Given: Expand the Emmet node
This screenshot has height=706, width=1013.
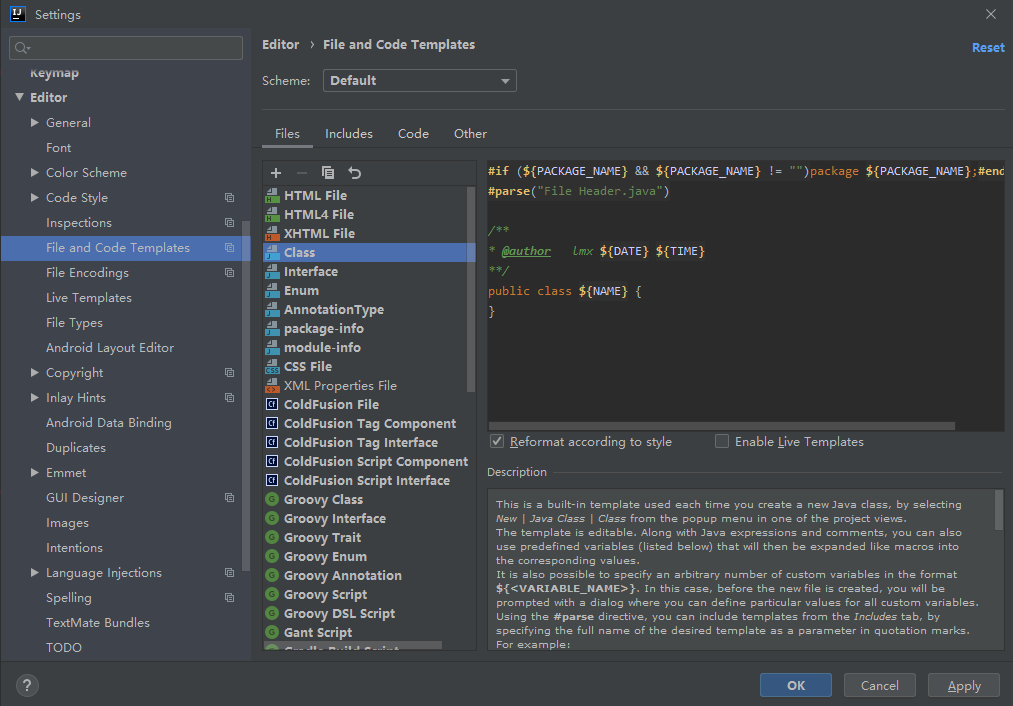Looking at the screenshot, I should pyautogui.click(x=35, y=472).
